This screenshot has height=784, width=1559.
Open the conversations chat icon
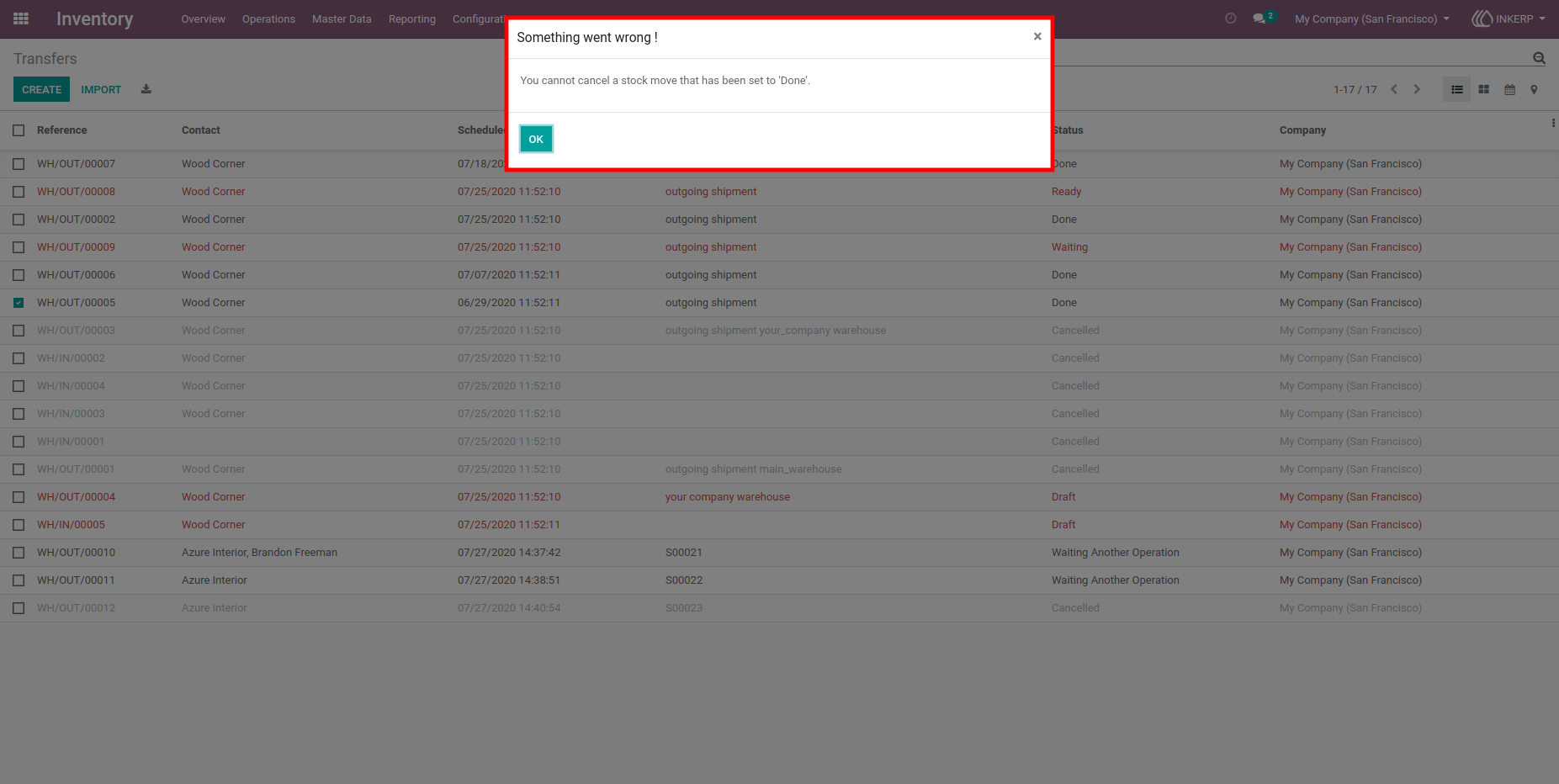tap(1259, 19)
